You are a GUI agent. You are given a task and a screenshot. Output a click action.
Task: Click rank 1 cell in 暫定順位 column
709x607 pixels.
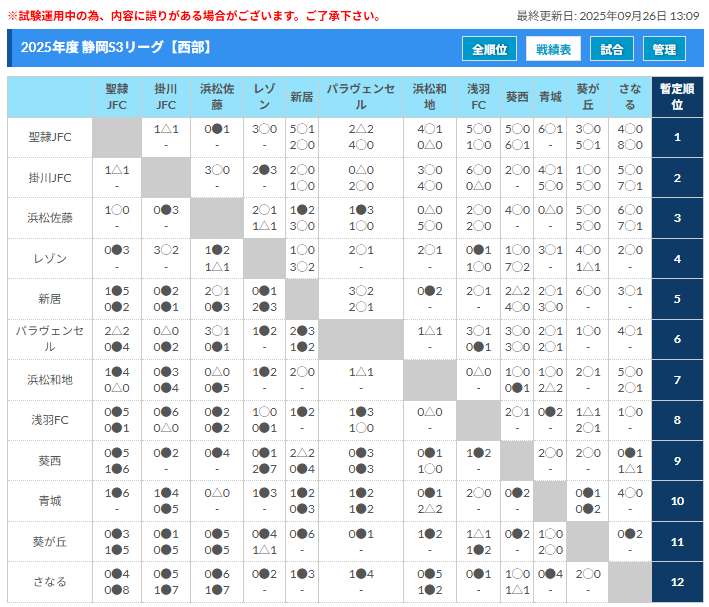point(677,137)
